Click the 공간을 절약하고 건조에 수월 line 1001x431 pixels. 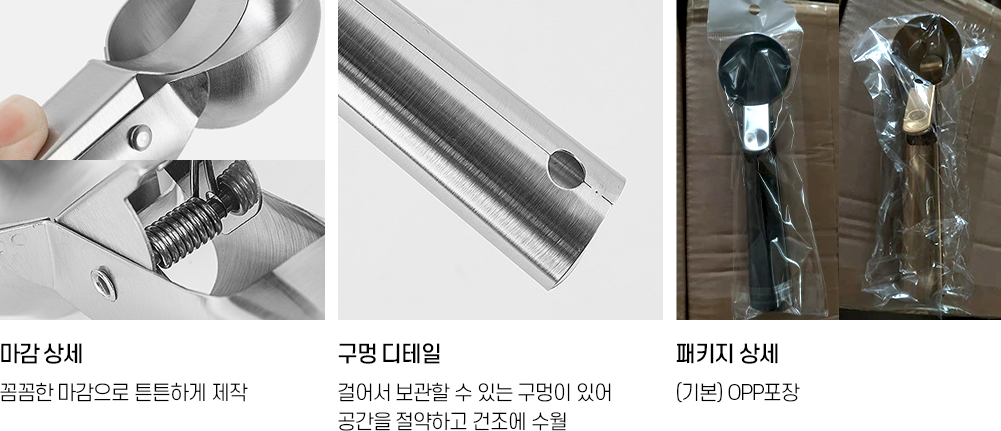(x=452, y=421)
